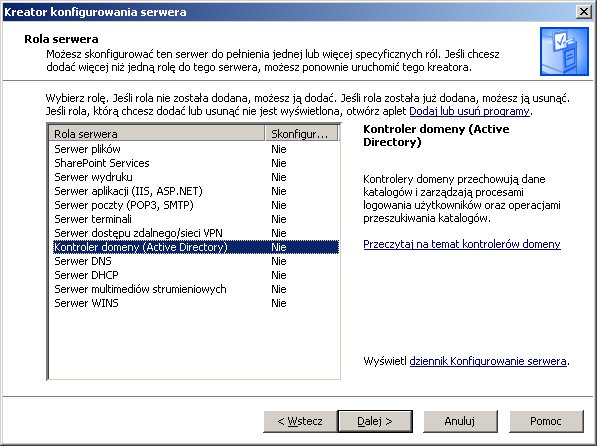Viewport: 597px width, 446px height.
Task: Select the Serwer plików role
Action: (194, 149)
